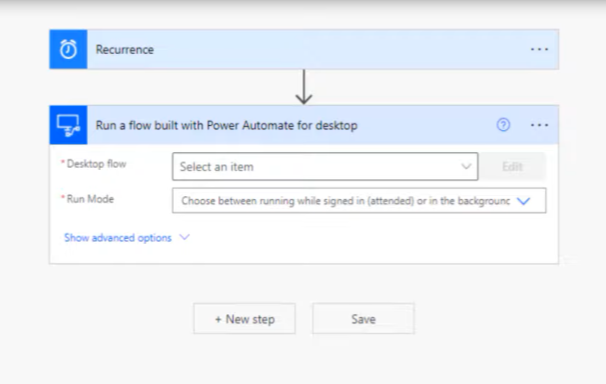This screenshot has width=606, height=384.
Task: Expand the Desktop flow dropdown chevron
Action: click(x=466, y=167)
